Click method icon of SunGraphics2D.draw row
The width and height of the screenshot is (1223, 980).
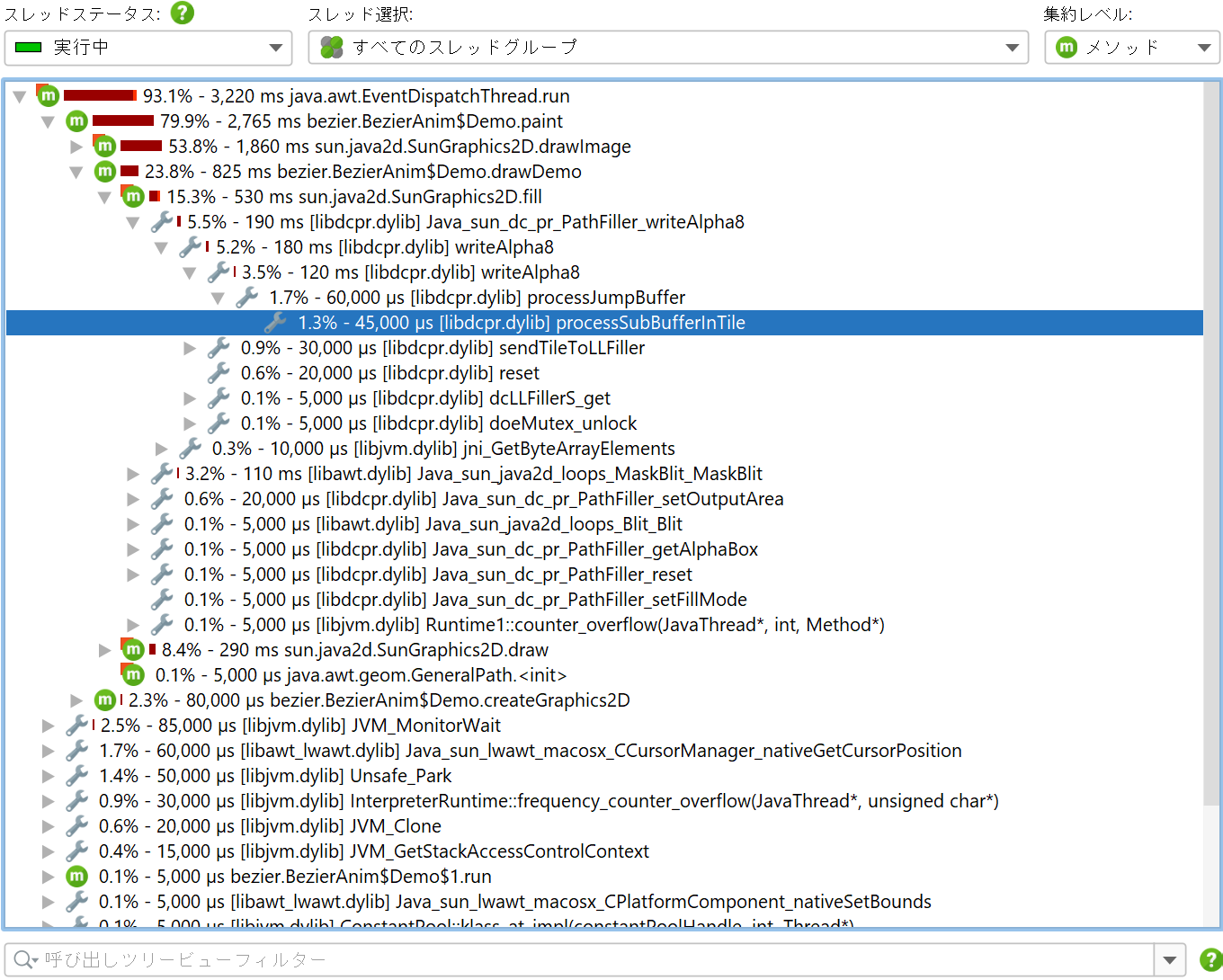[x=133, y=649]
